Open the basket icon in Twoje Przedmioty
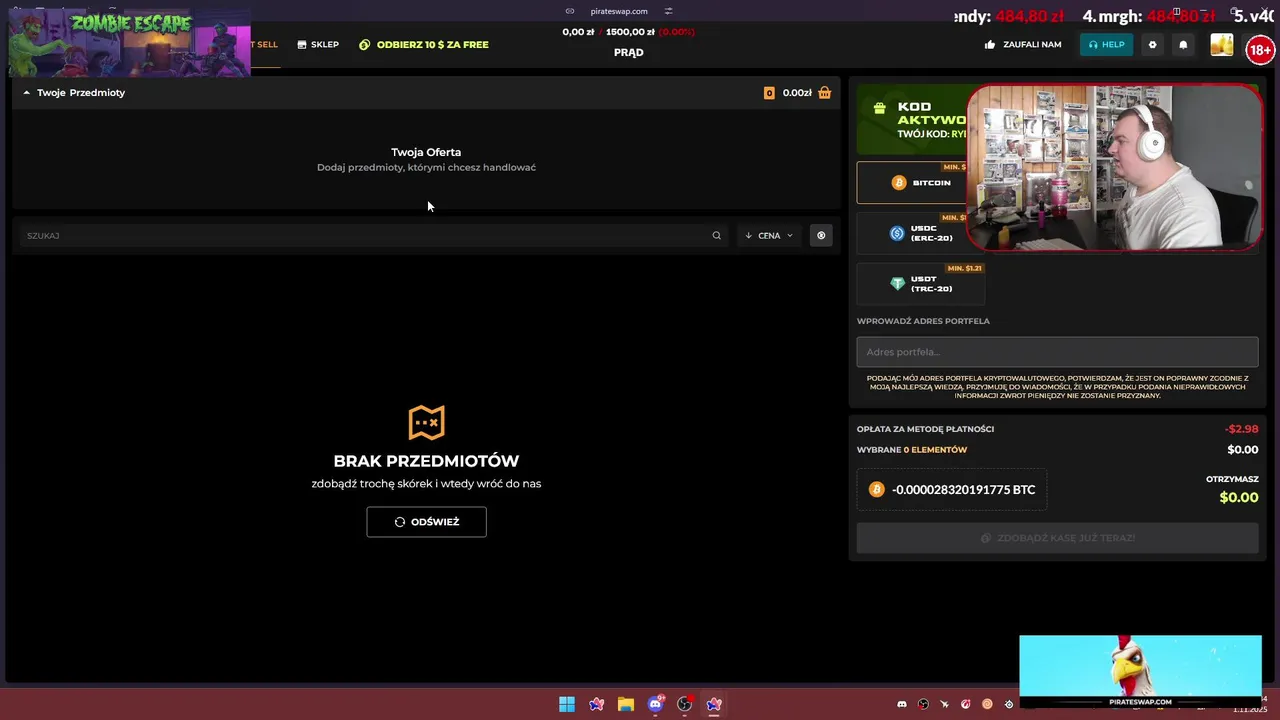The image size is (1280, 720). (x=824, y=93)
